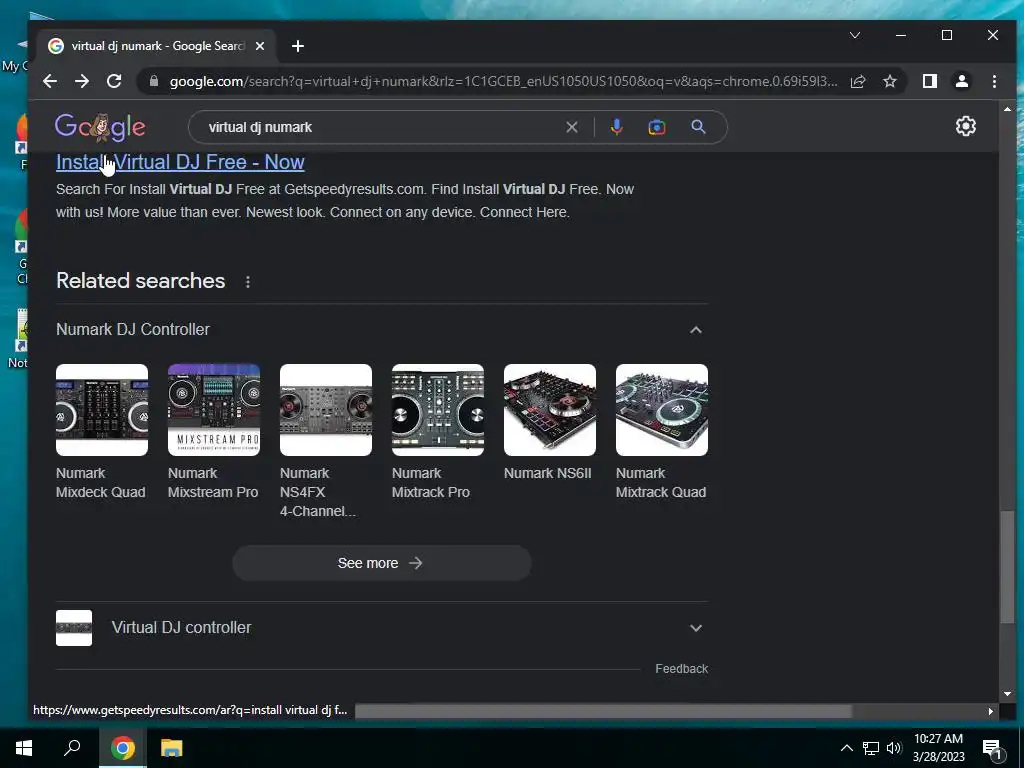
Task: Collapse the Numark DJ Controller section
Action: tap(696, 330)
